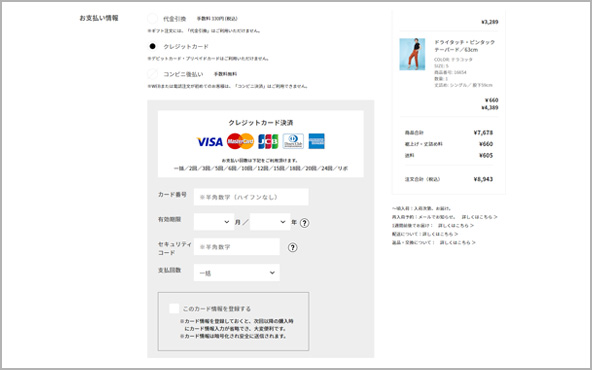Click the お支払い情報 section heading
The height and width of the screenshot is (370, 592).
pyautogui.click(x=99, y=18)
